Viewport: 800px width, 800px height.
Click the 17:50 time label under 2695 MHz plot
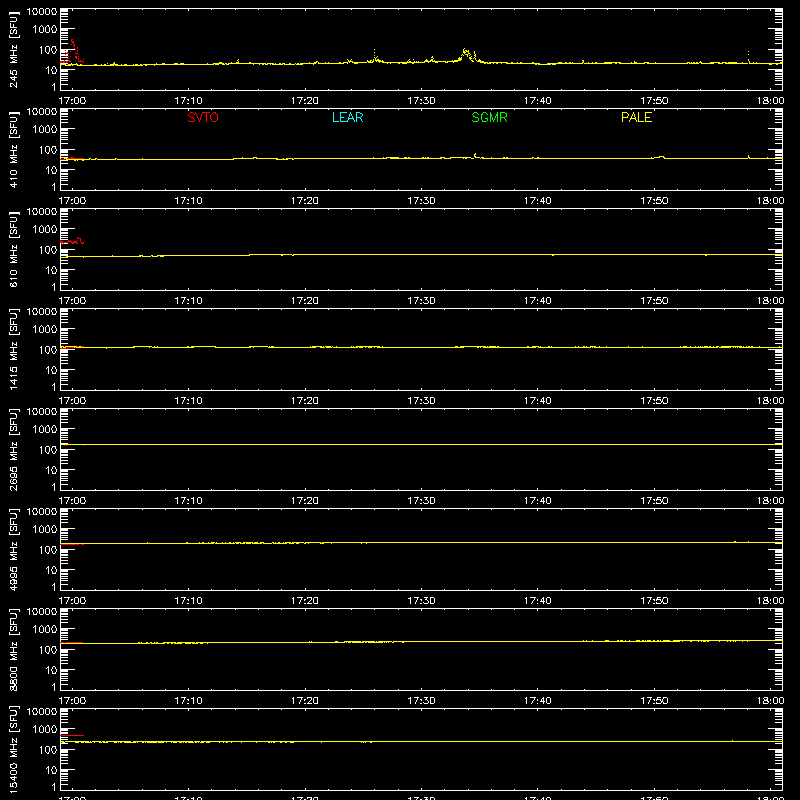(654, 501)
